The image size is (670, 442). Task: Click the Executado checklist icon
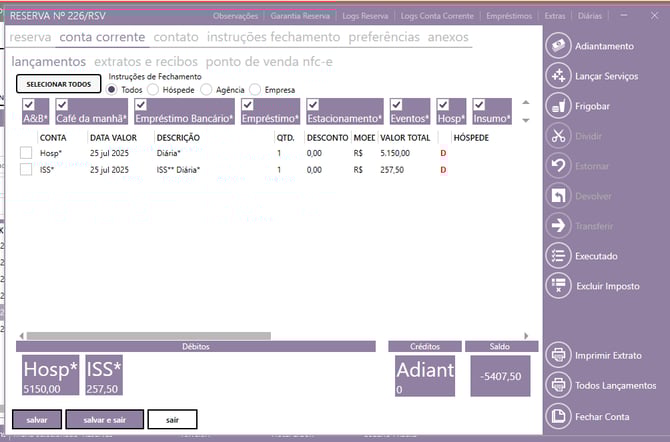[558, 256]
